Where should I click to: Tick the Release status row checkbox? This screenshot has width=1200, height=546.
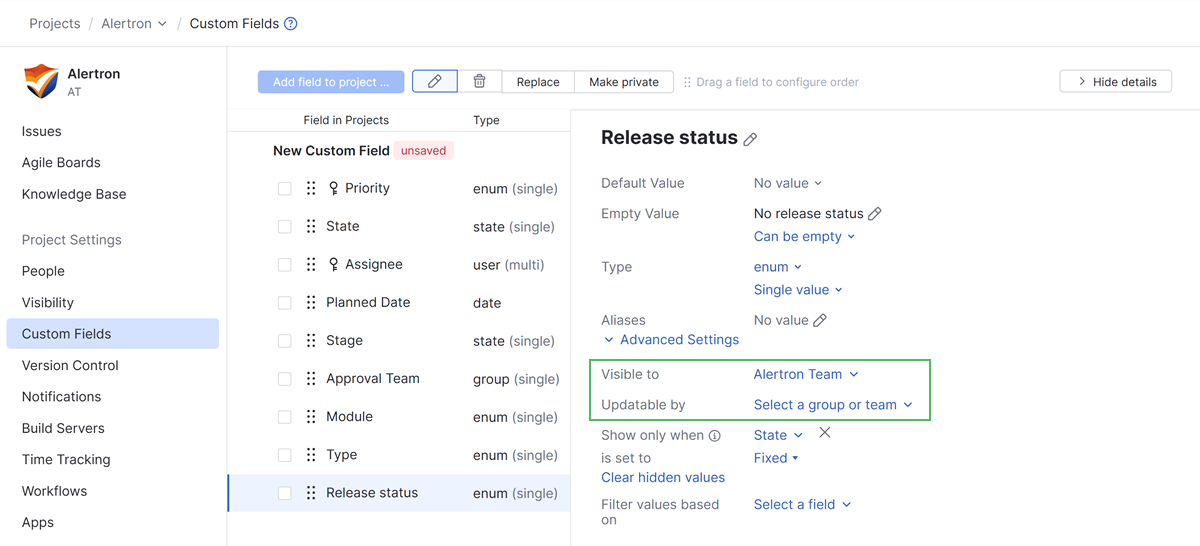(285, 493)
